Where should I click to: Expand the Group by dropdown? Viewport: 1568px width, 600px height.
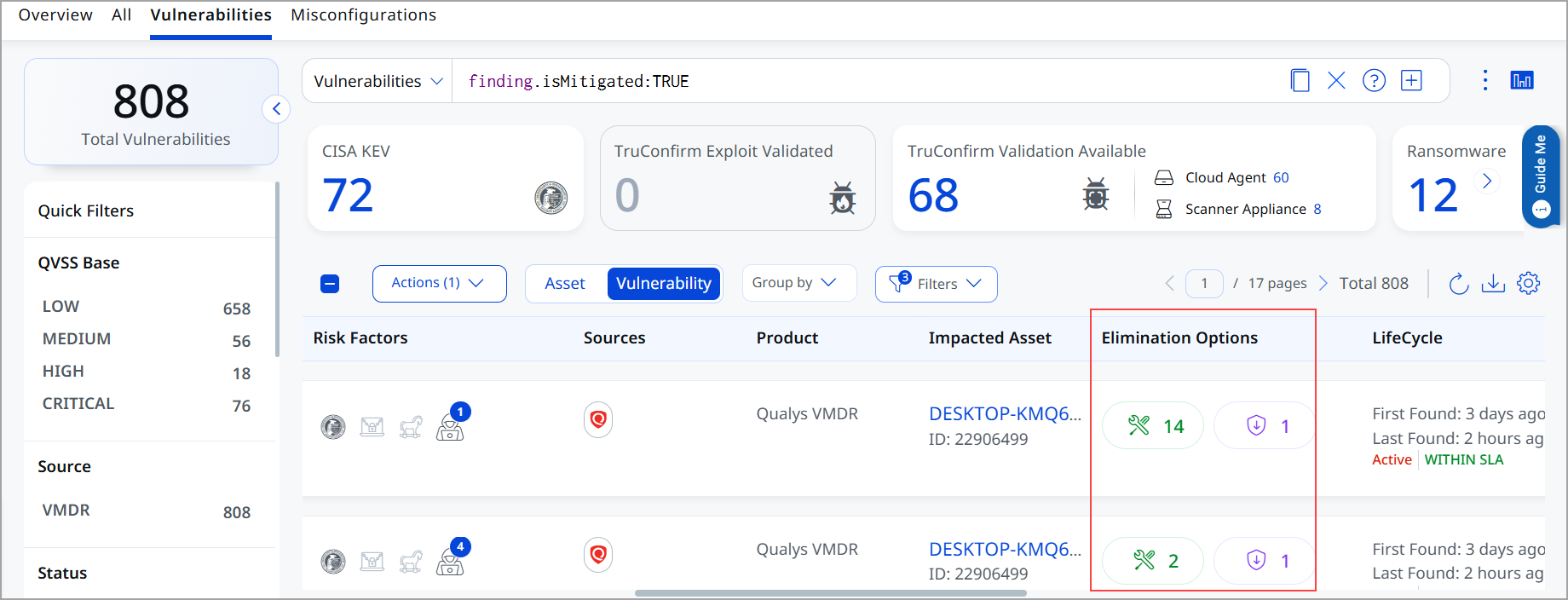click(798, 283)
